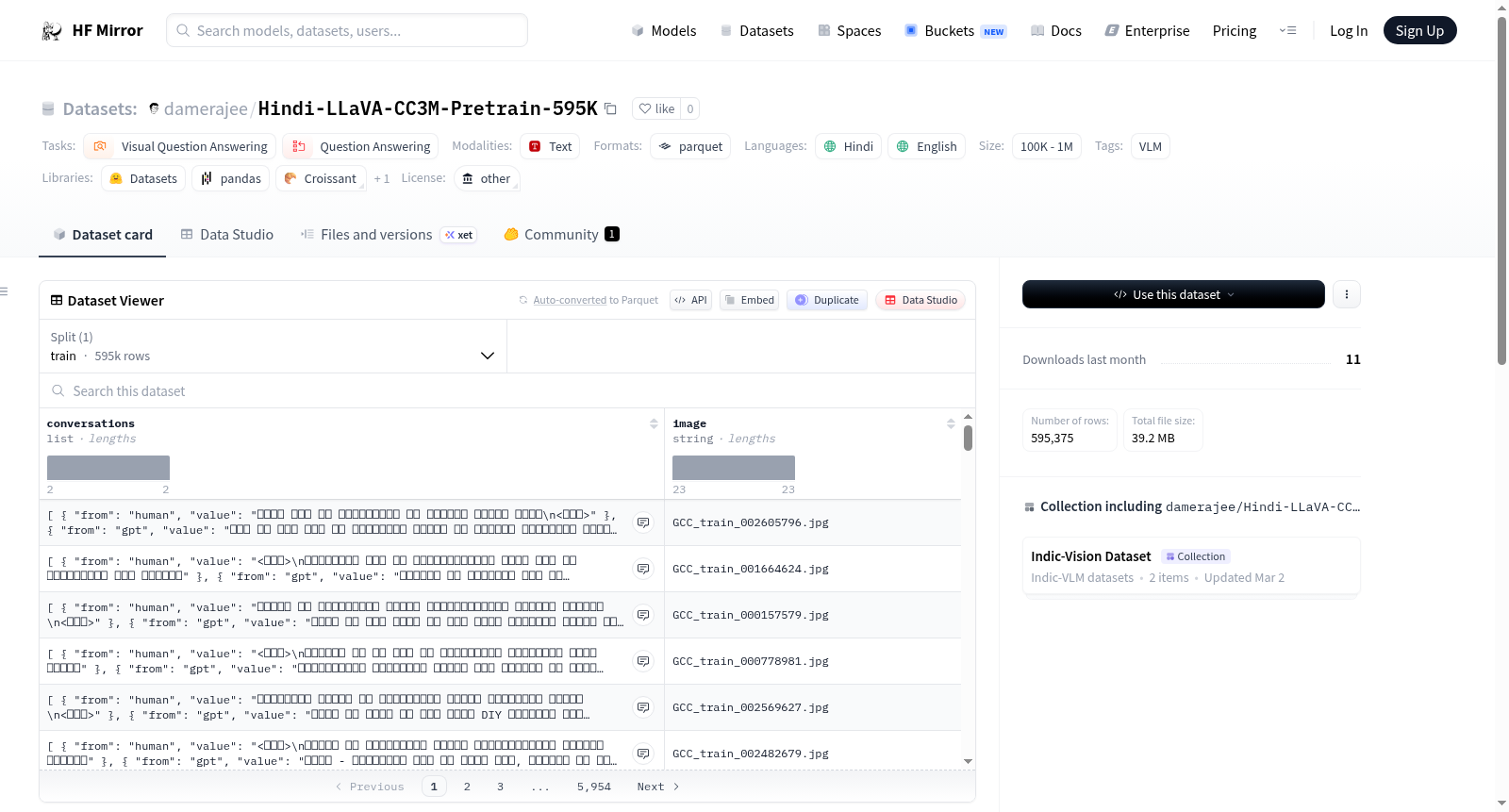The height and width of the screenshot is (812, 1509).
Task: Switch to the Data Studio tab
Action: click(227, 235)
